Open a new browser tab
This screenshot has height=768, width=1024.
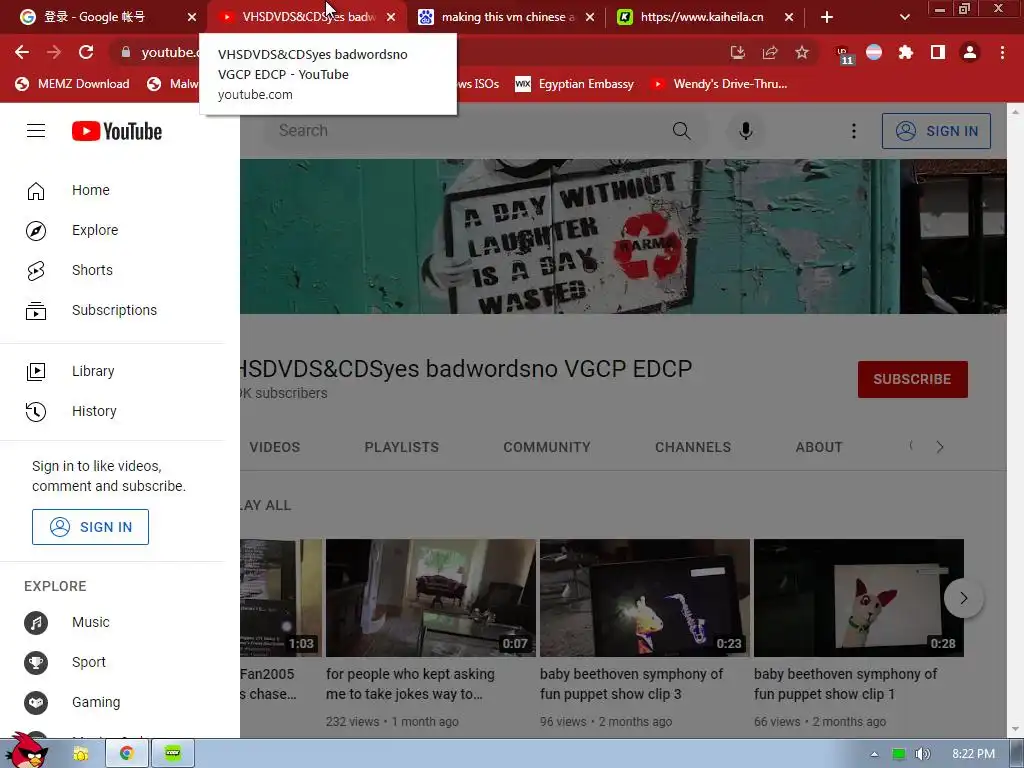[x=827, y=17]
